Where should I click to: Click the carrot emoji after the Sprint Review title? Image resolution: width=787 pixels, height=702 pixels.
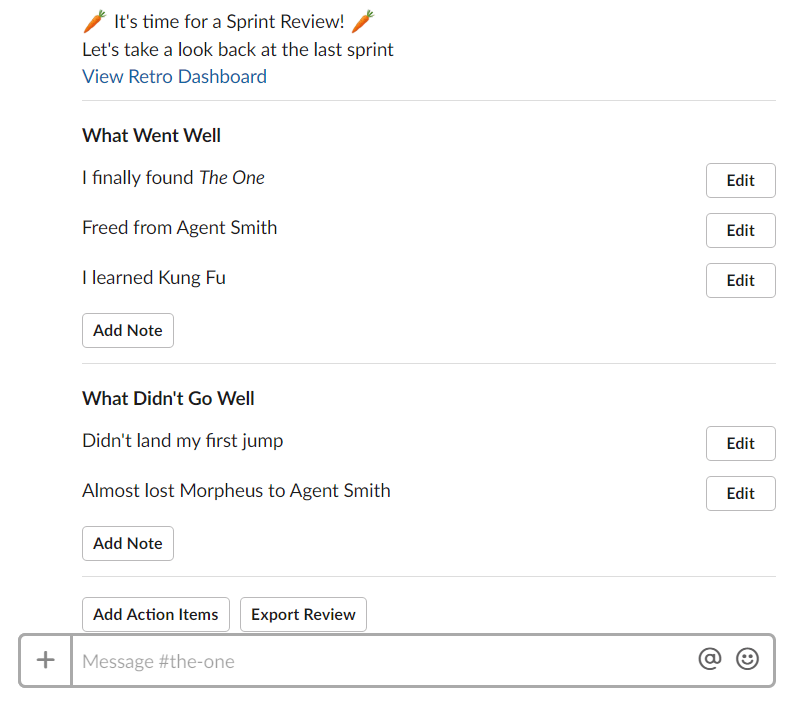coord(366,21)
